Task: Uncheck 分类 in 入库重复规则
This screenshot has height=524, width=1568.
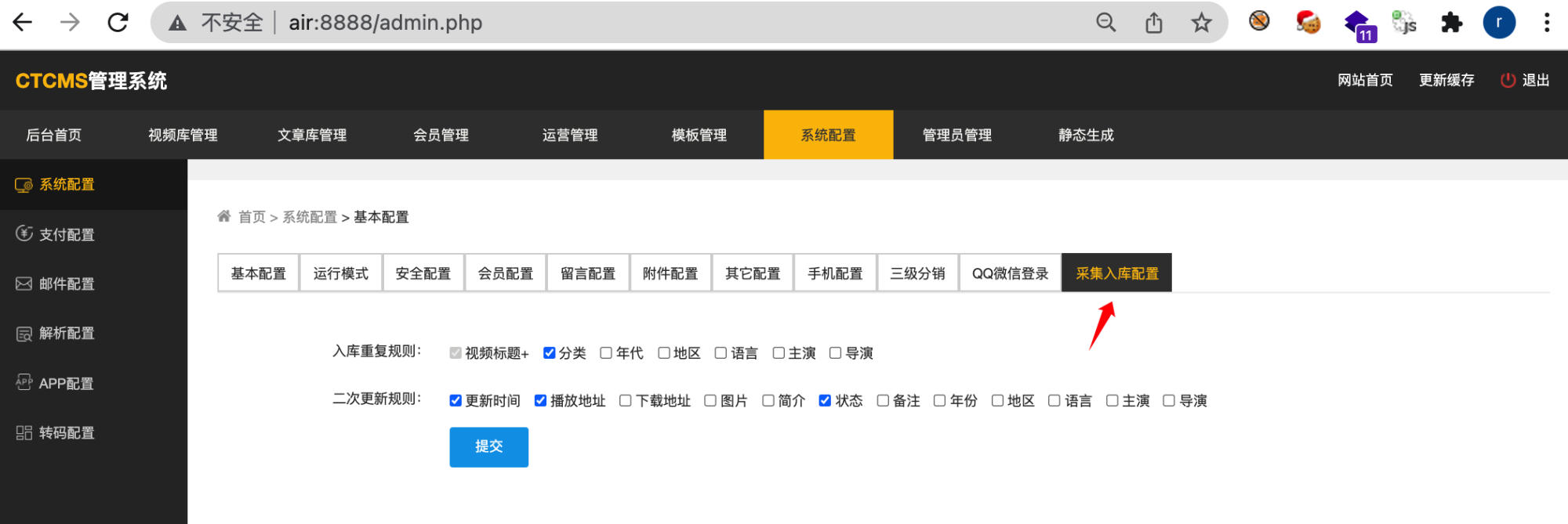Action: pos(549,353)
